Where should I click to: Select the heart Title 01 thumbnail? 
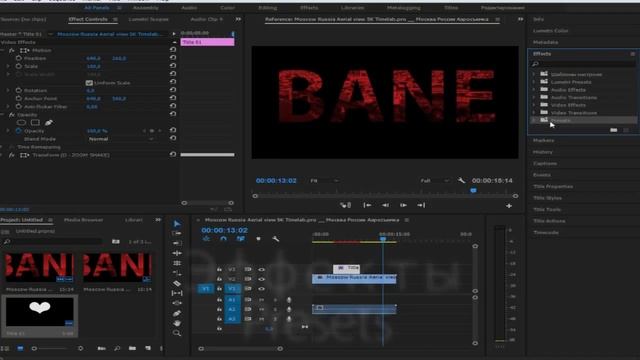(x=40, y=312)
